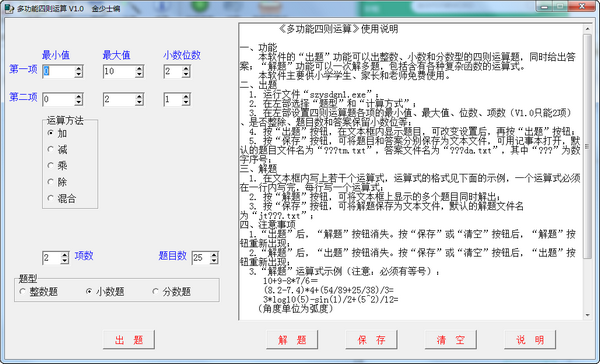Screen dimensions: 600x364
Task: Decrease 第二项 最小值 with down arrow
Action: [78, 102]
